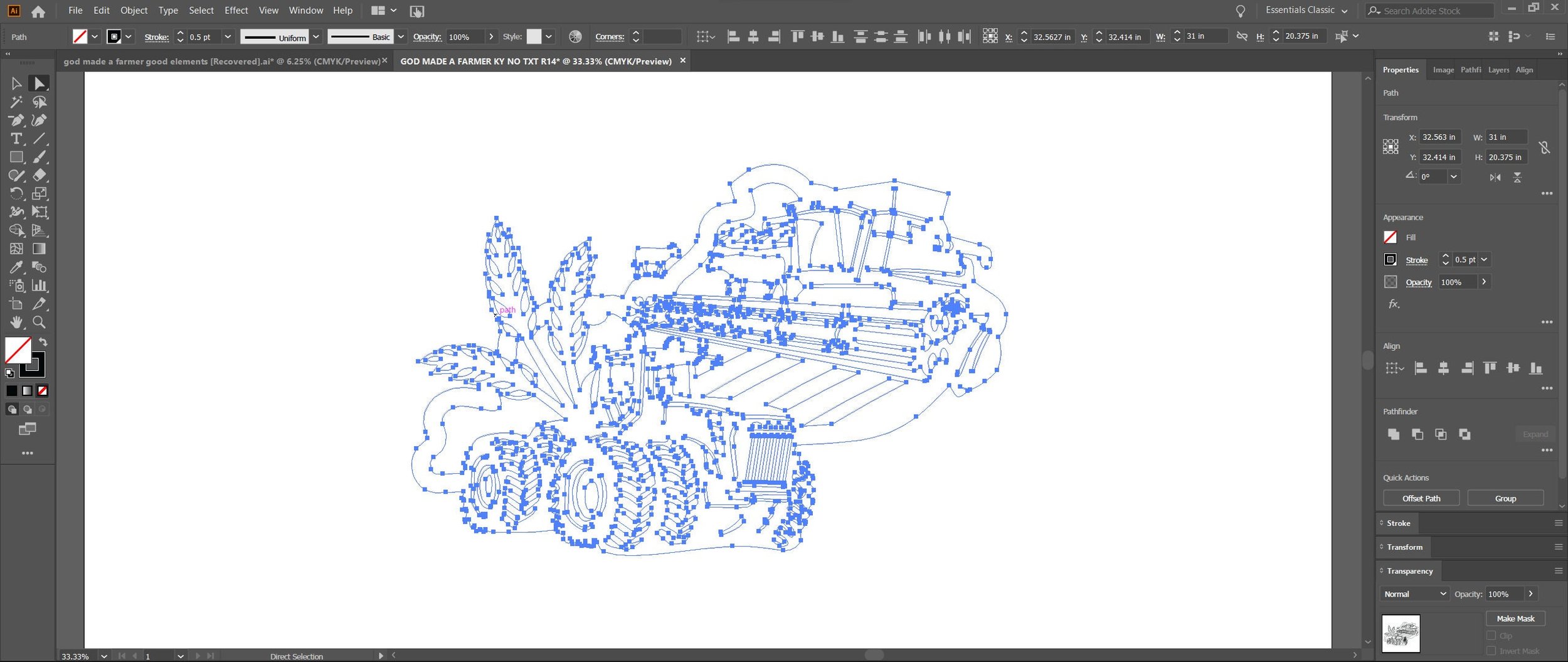Toggle the Clip checkbox
Screen dimensions: 1568x662
1491,635
